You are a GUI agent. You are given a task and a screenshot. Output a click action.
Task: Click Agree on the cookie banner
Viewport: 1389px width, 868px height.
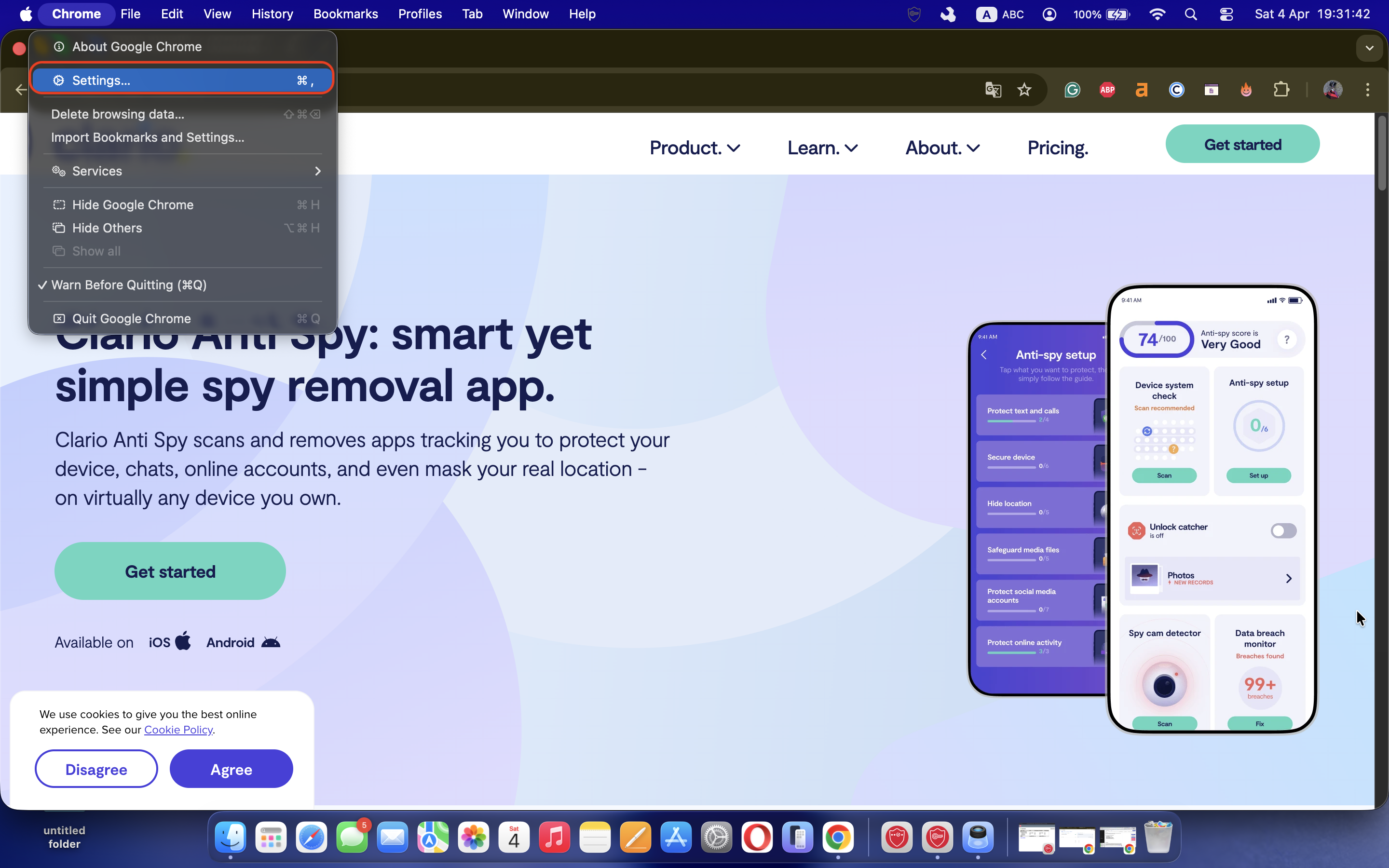tap(231, 769)
